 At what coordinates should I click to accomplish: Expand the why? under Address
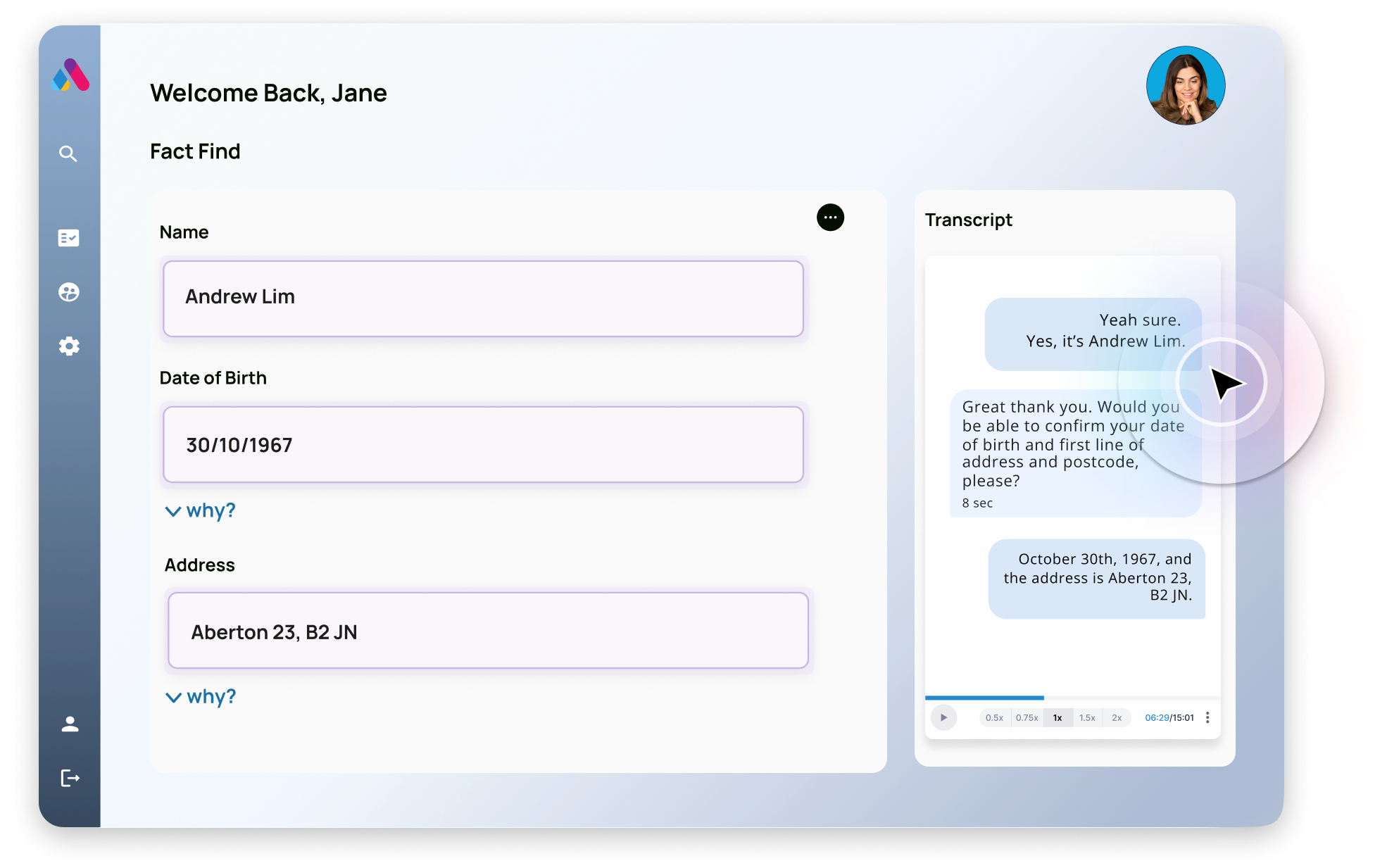click(201, 696)
